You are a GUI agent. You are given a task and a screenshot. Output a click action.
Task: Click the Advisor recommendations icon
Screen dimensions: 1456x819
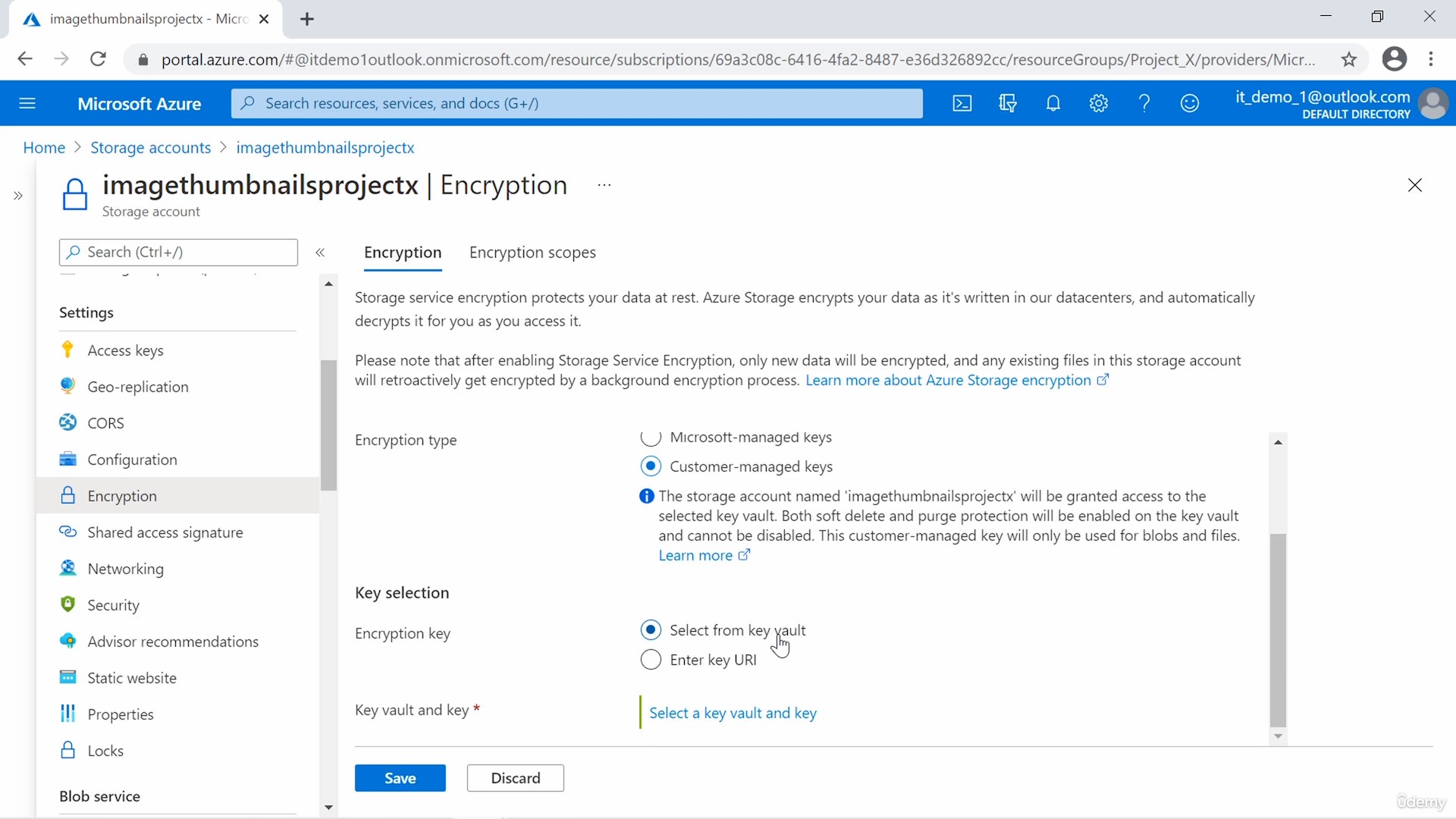click(x=67, y=641)
